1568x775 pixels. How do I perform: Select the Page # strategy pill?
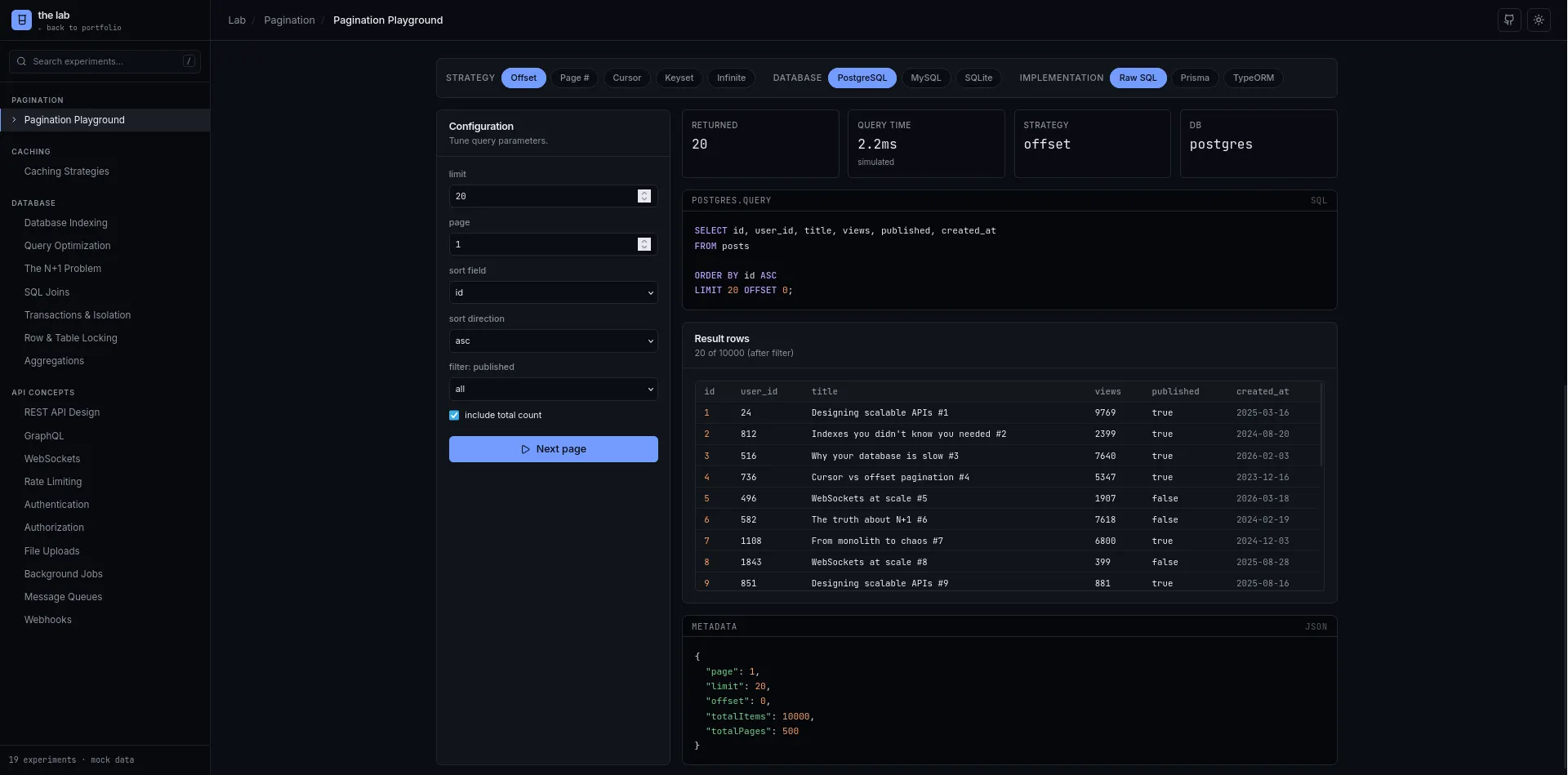point(574,78)
